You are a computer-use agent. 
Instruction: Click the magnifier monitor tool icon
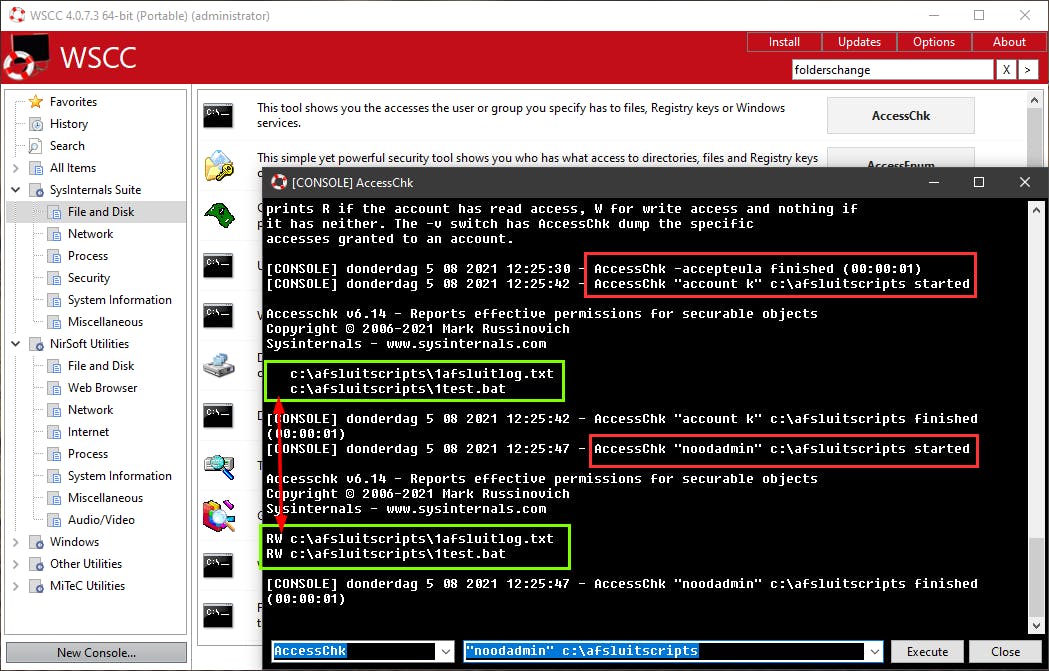pos(219,466)
